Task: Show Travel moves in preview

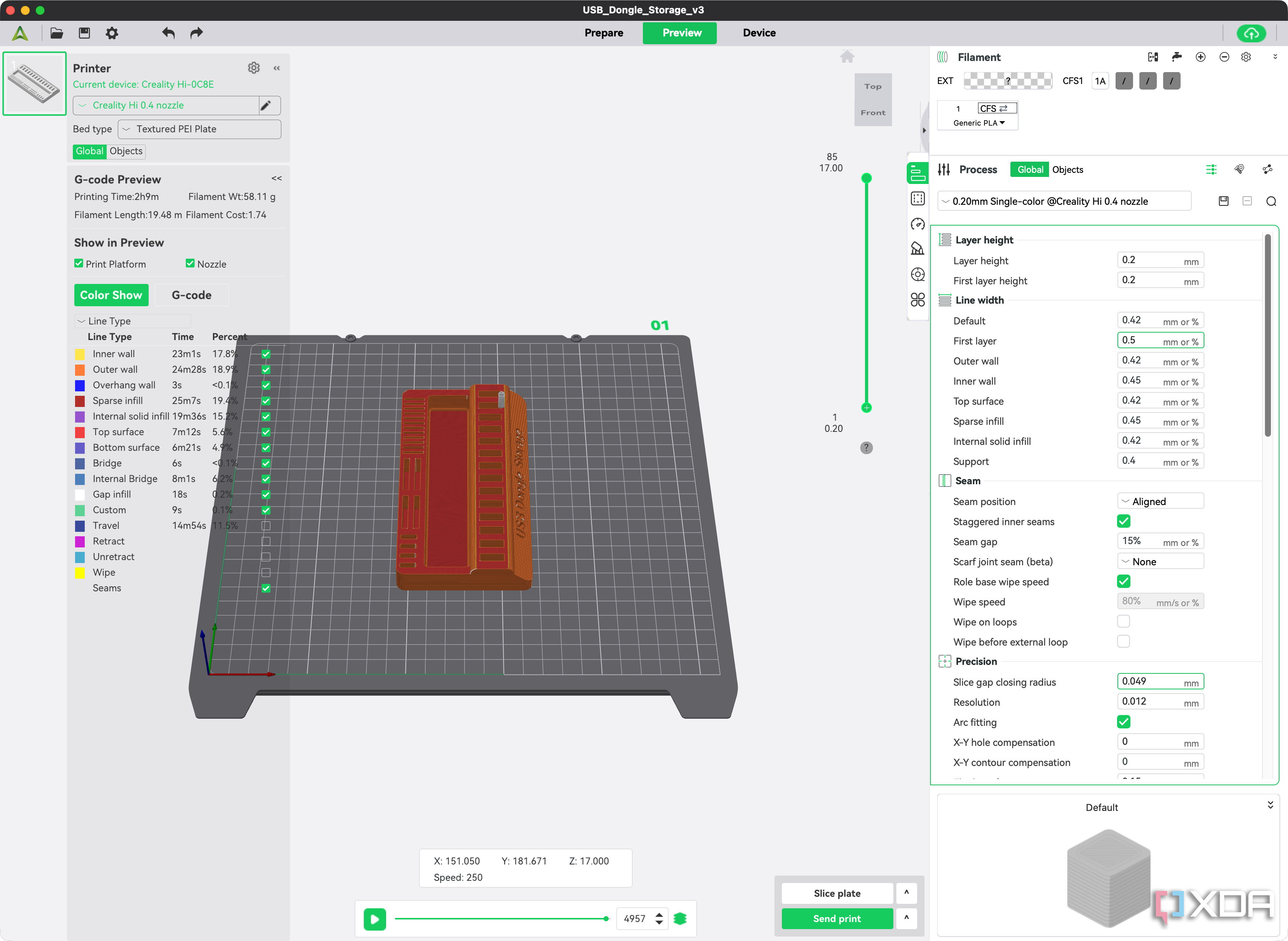Action: coord(266,526)
